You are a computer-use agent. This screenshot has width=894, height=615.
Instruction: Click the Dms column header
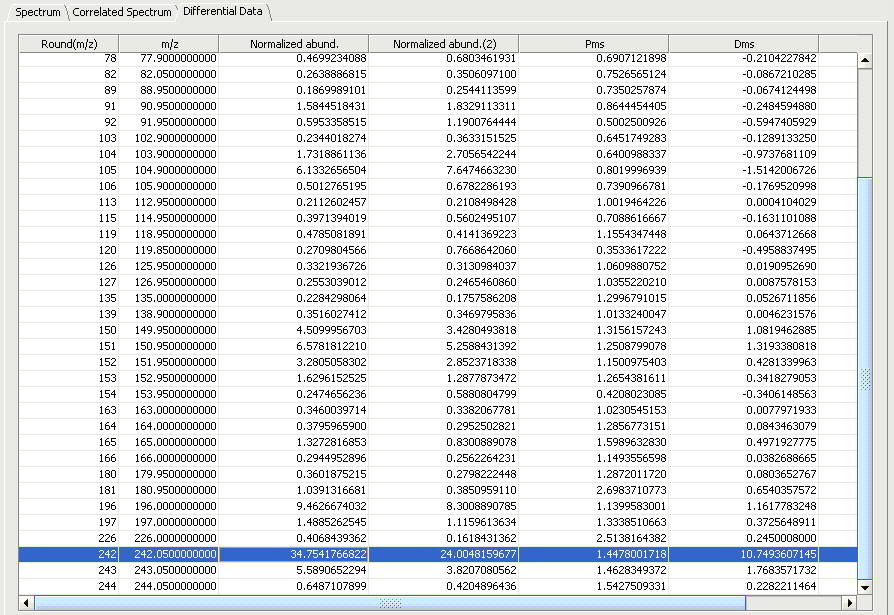(x=743, y=44)
